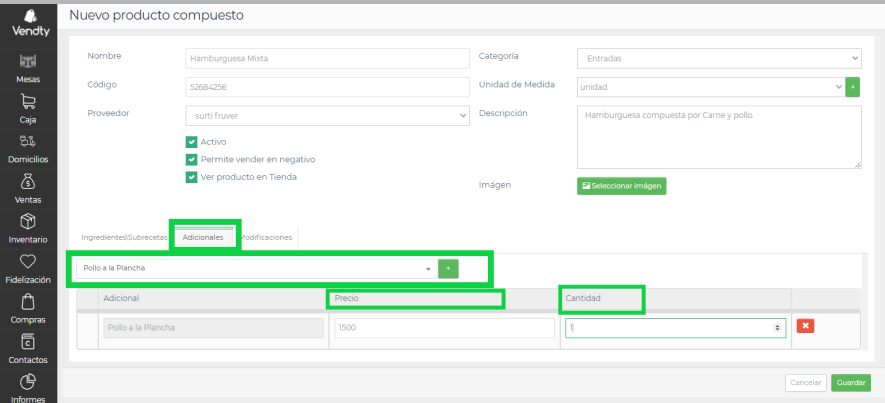Screen dimensions: 885x403
Task: Click Seleccionar imágen button
Action: coord(621,186)
